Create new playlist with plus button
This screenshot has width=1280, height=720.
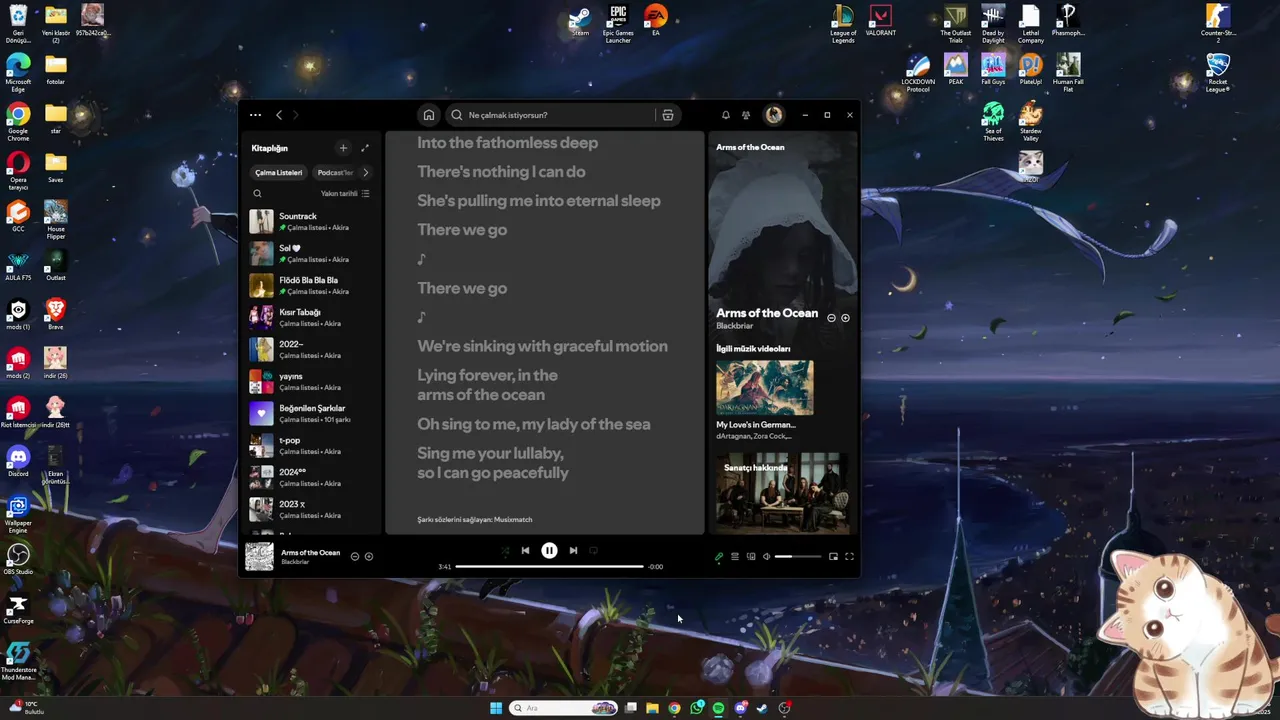point(343,148)
